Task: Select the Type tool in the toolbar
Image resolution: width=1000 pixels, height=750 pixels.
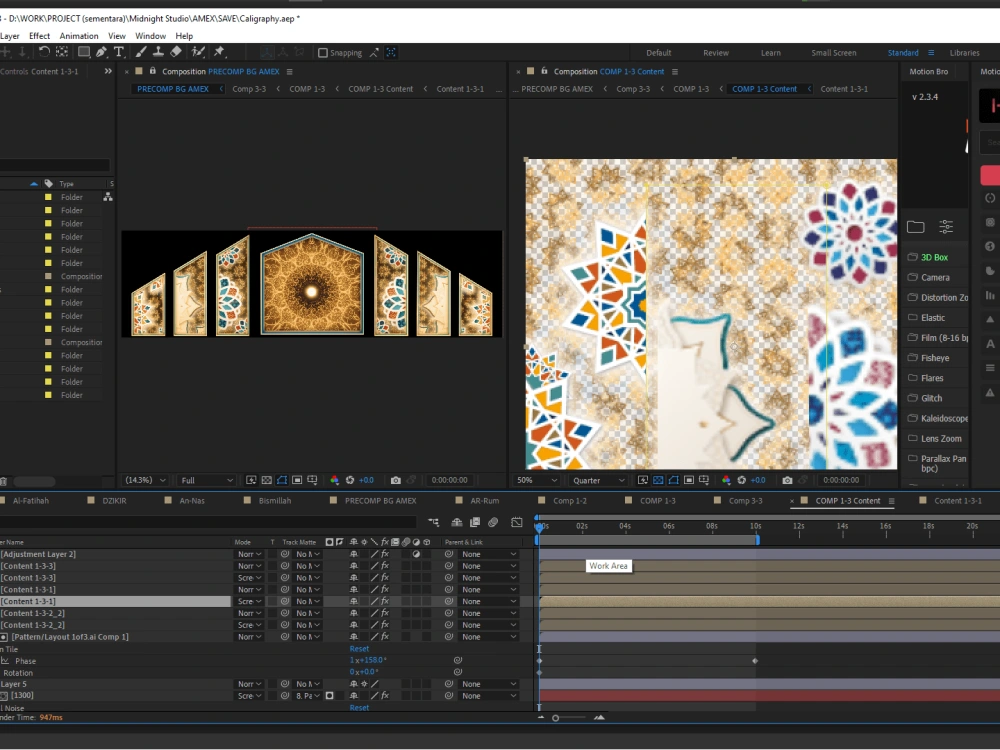Action: 119,50
